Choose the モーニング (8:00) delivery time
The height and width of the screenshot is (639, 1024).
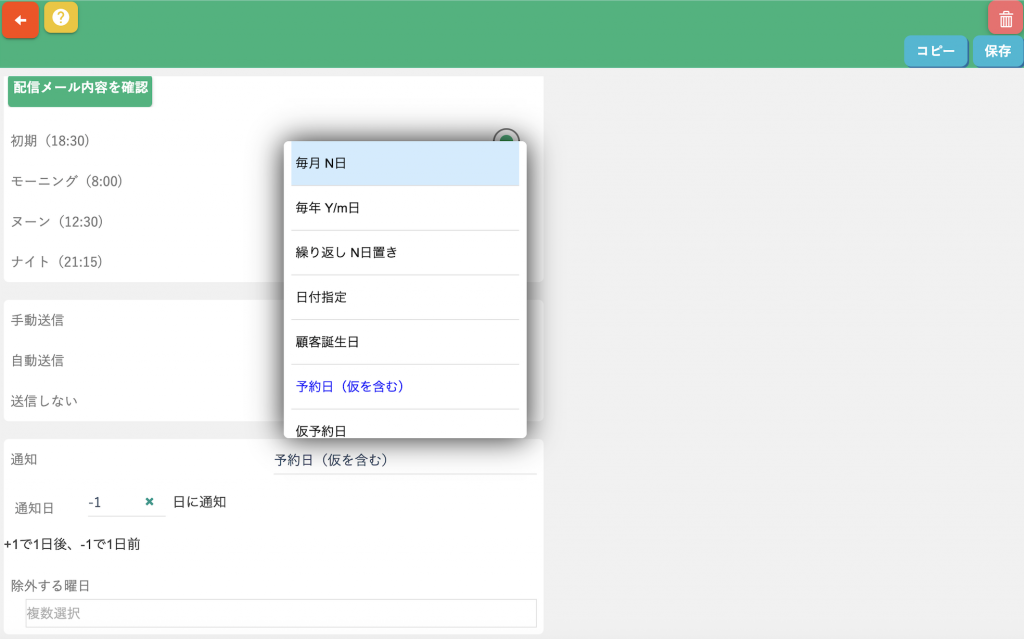[66, 181]
